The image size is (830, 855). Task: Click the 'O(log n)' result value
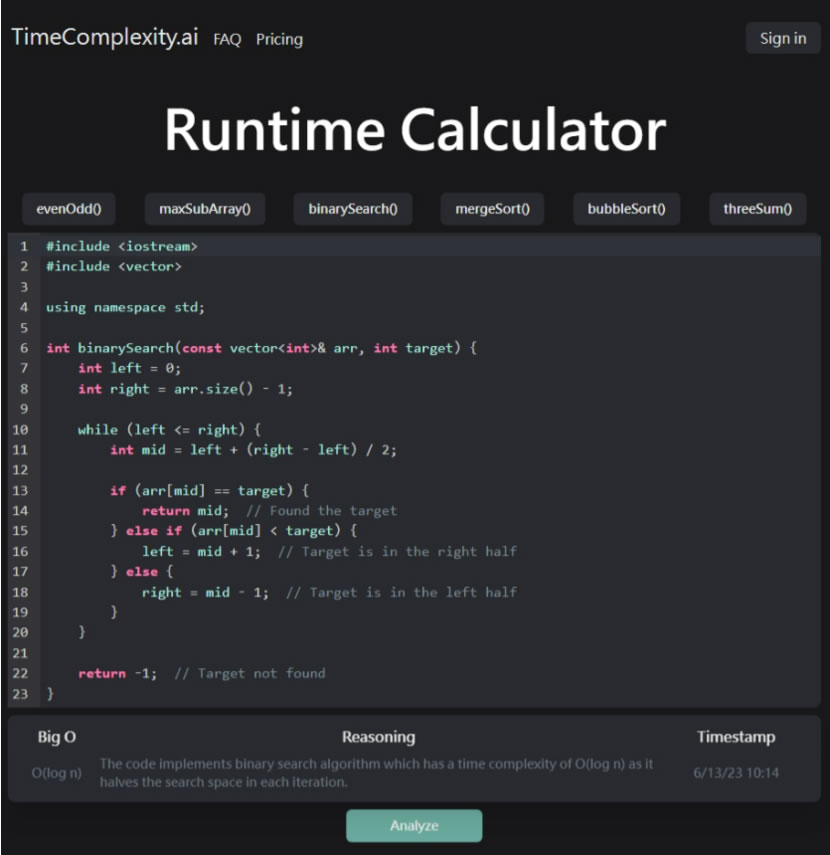pyautogui.click(x=57, y=773)
